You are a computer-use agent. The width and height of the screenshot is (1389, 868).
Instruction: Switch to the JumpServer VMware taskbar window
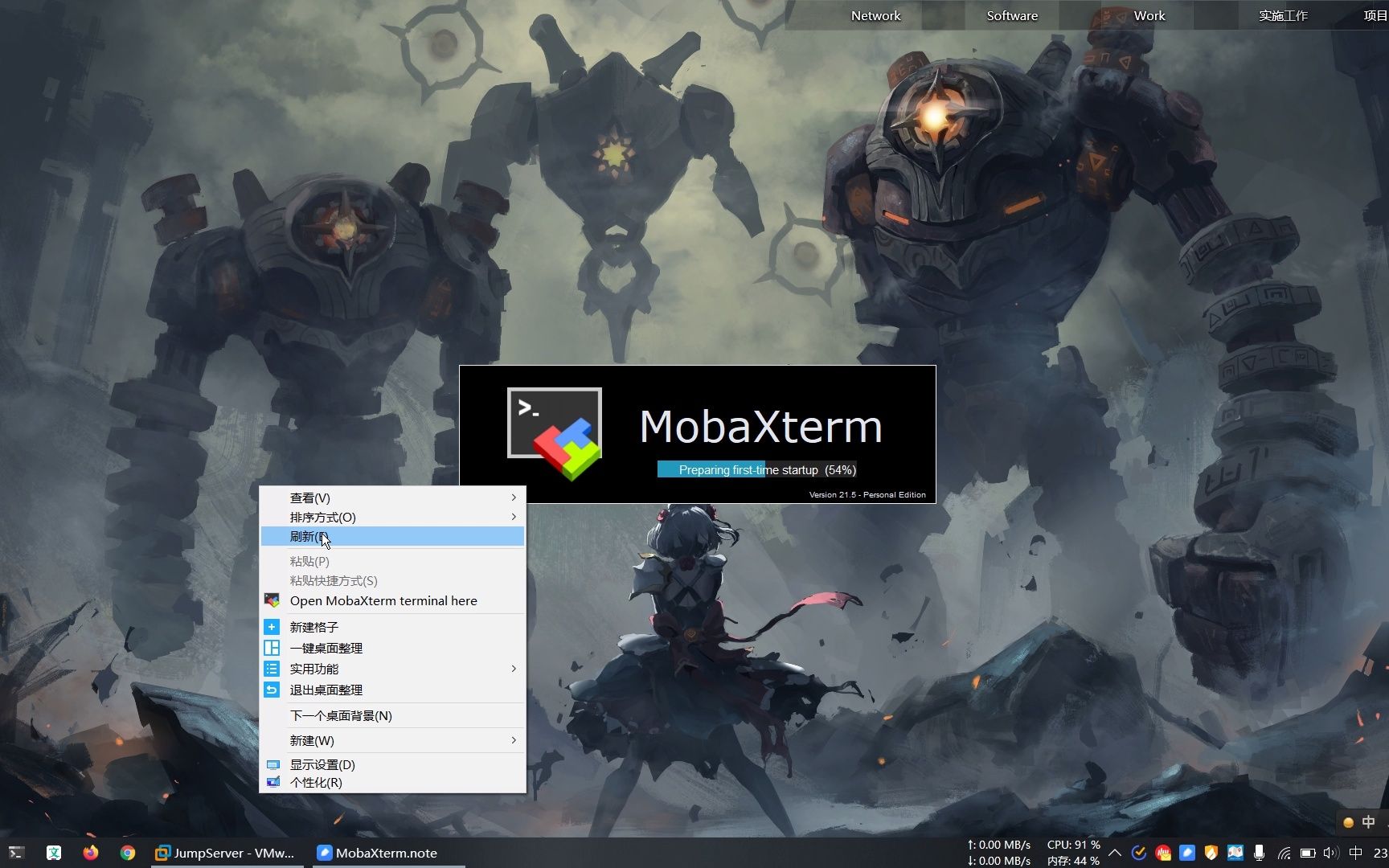[x=226, y=853]
